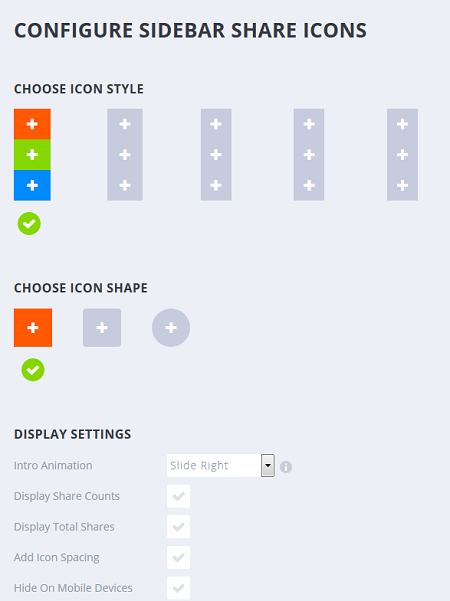
Task: Click the green checkmark under icon style
Action: click(29, 223)
